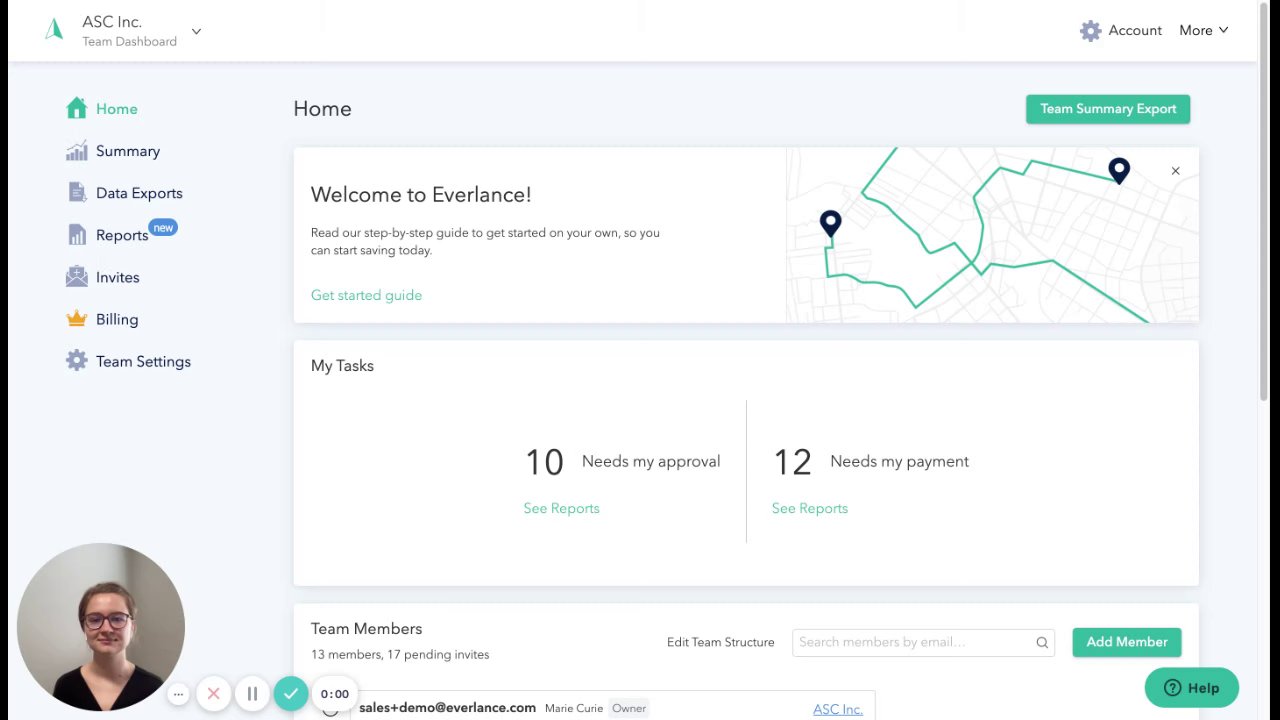Viewport: 1280px width, 720px height.
Task: Click the upper right map location pin
Action: 1119,170
